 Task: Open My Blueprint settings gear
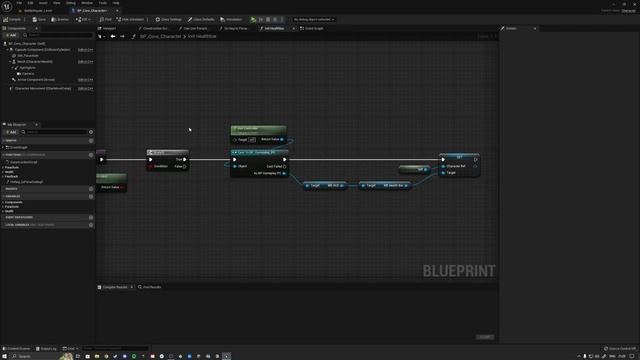tap(91, 132)
